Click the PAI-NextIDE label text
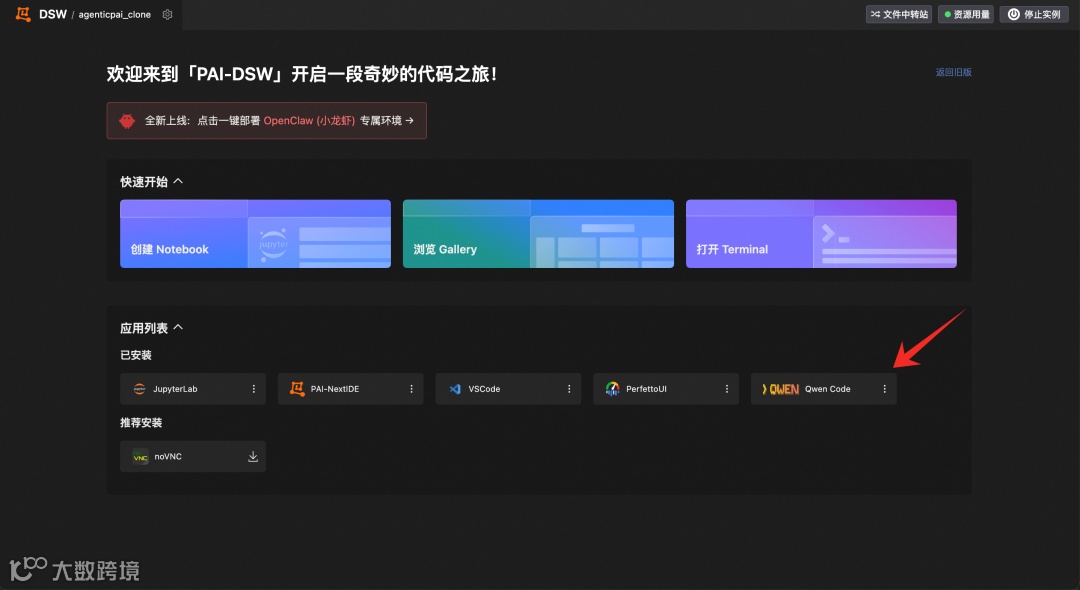 [x=335, y=389]
